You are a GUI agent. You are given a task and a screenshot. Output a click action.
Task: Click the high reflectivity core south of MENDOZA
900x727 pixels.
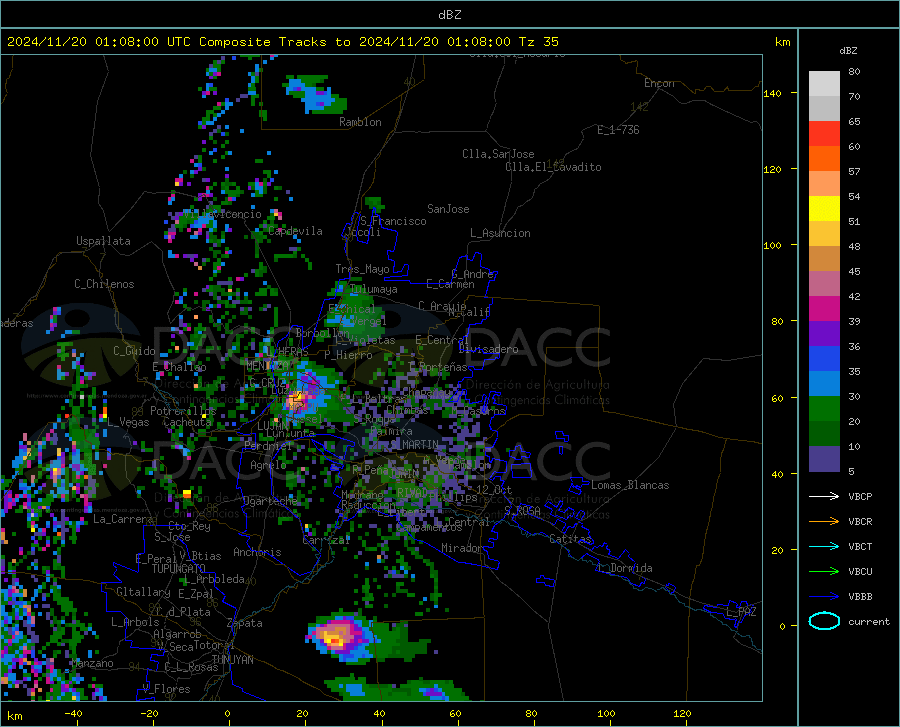coord(297,397)
